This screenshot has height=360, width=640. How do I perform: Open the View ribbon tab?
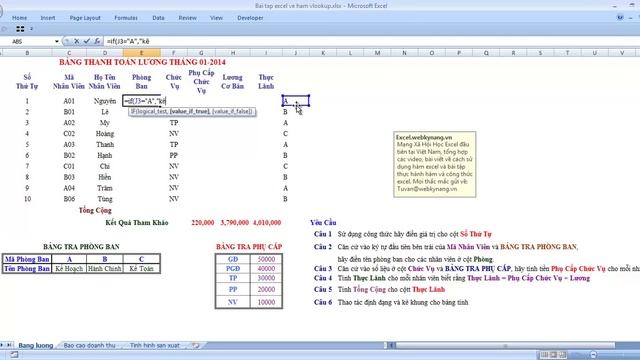216,18
